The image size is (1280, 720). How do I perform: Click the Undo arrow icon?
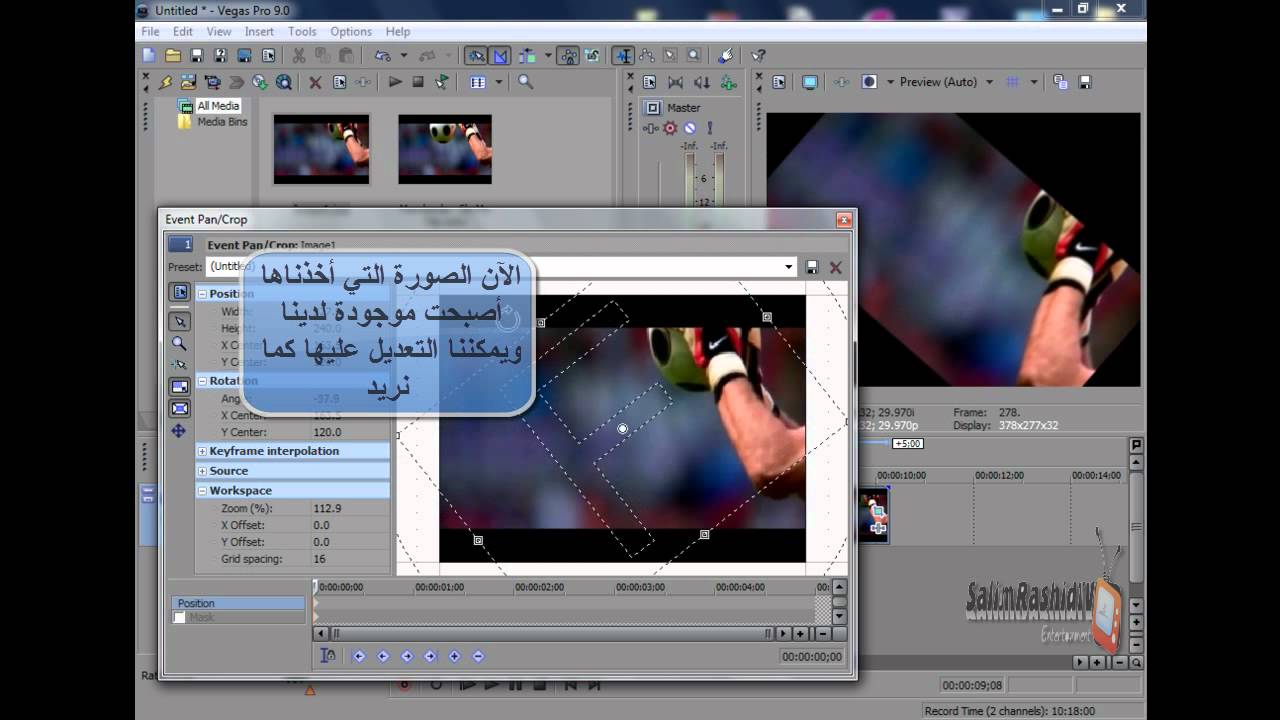pyautogui.click(x=382, y=56)
